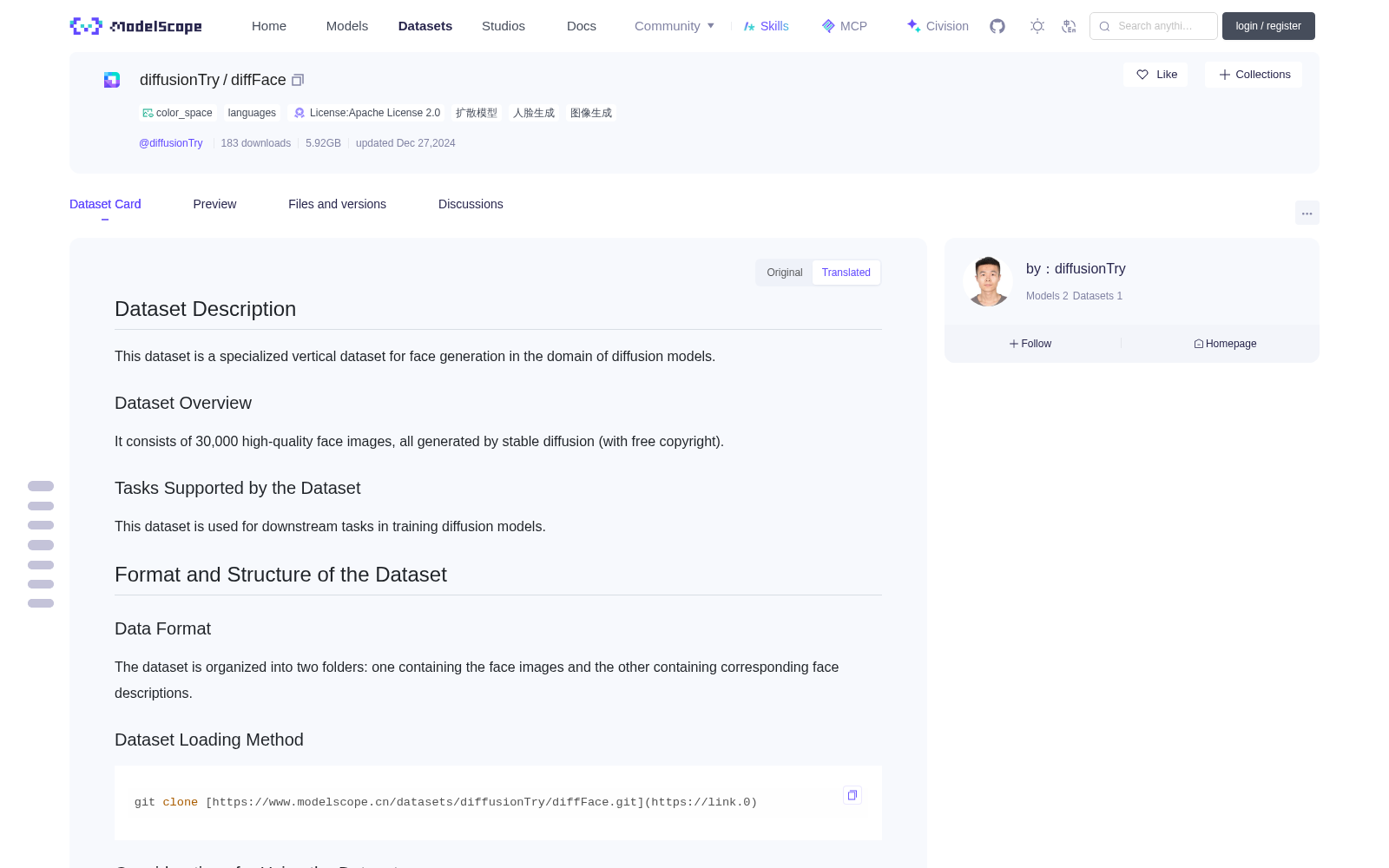
Task: Jump to last outline marker in sidebar
Action: pyautogui.click(x=41, y=603)
